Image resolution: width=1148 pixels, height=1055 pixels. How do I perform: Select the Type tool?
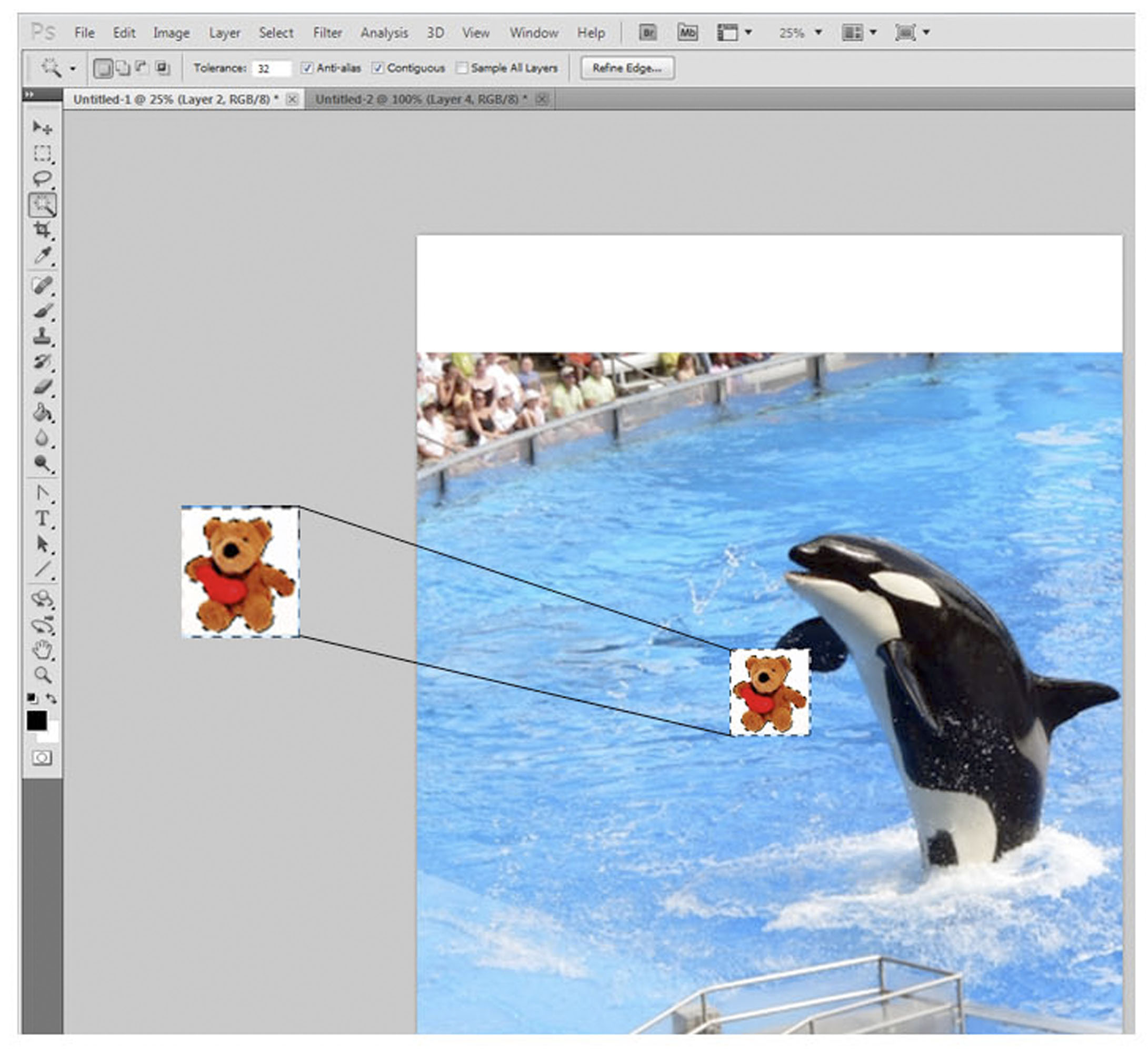[42, 519]
